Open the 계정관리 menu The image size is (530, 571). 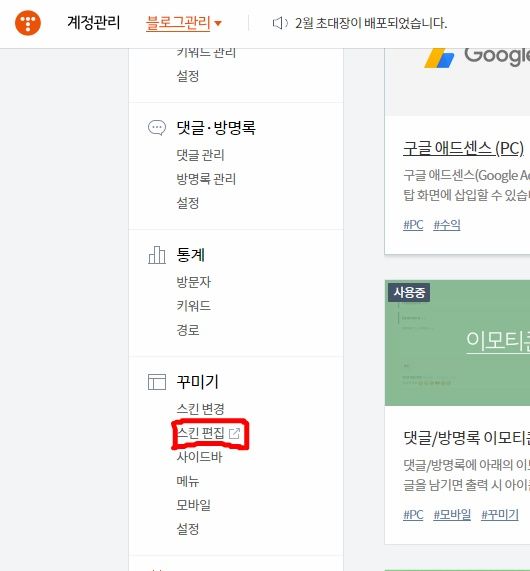point(94,23)
